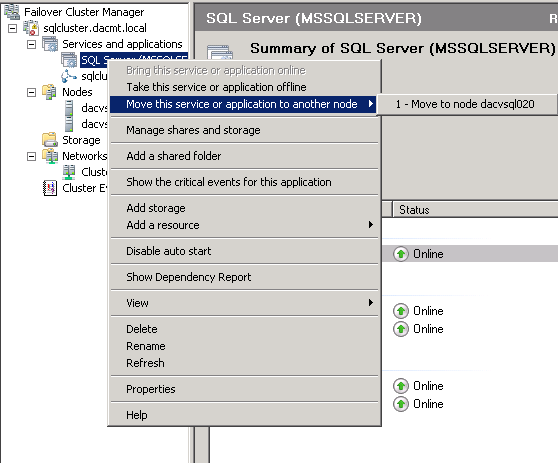Show the critical events for this application
Screen dimensions: 558x463
pyautogui.click(x=244, y=182)
